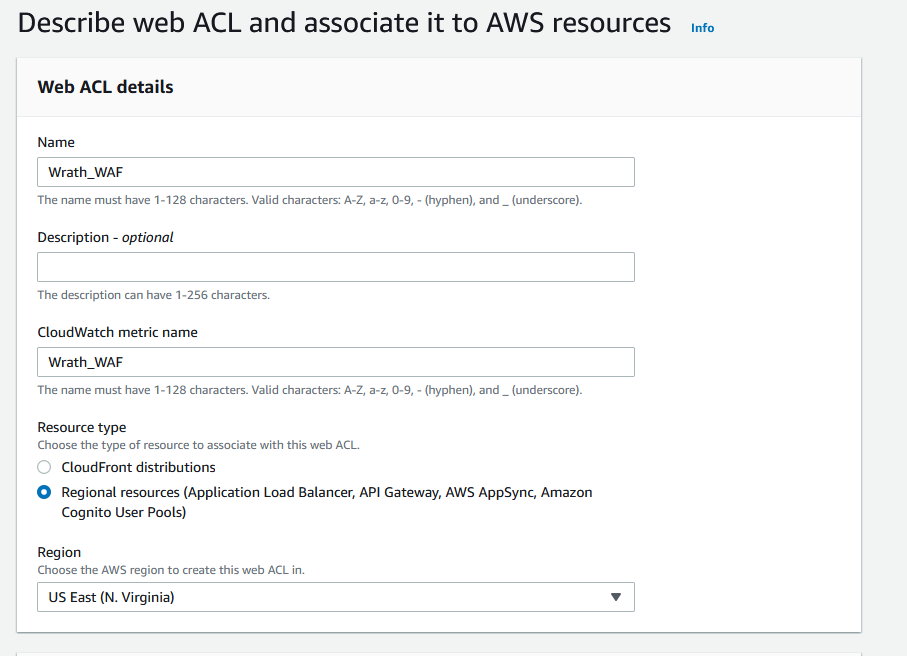Select the CloudFront distributions radio button
The image size is (907, 656).
click(x=44, y=467)
